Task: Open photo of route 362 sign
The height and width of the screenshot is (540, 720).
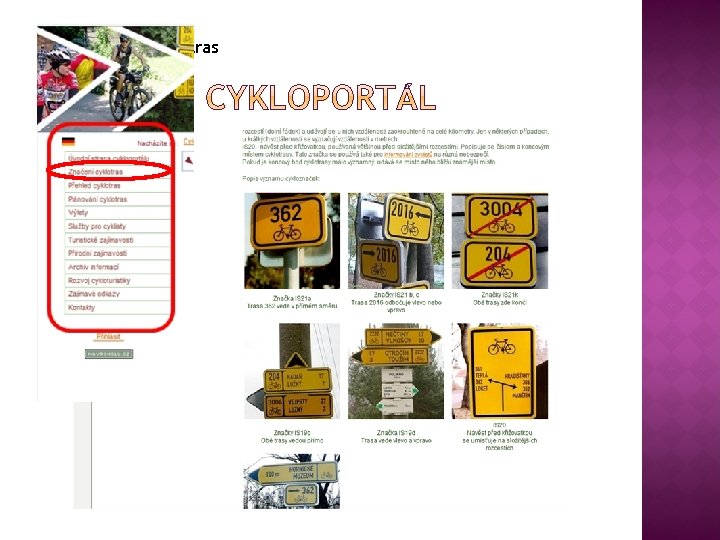Action: tap(292, 241)
